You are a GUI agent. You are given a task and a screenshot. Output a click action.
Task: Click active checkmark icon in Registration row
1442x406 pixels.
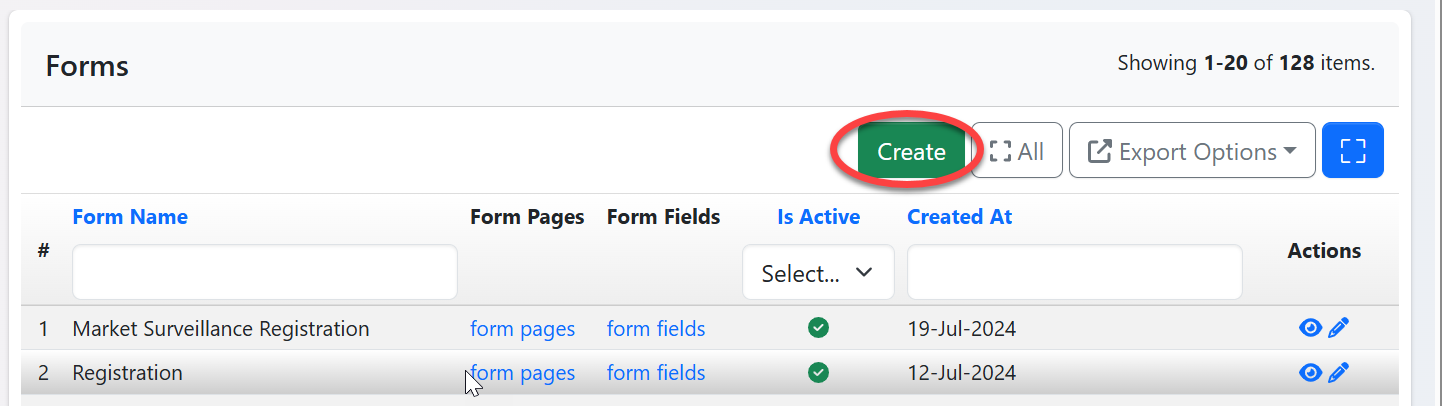point(818,372)
